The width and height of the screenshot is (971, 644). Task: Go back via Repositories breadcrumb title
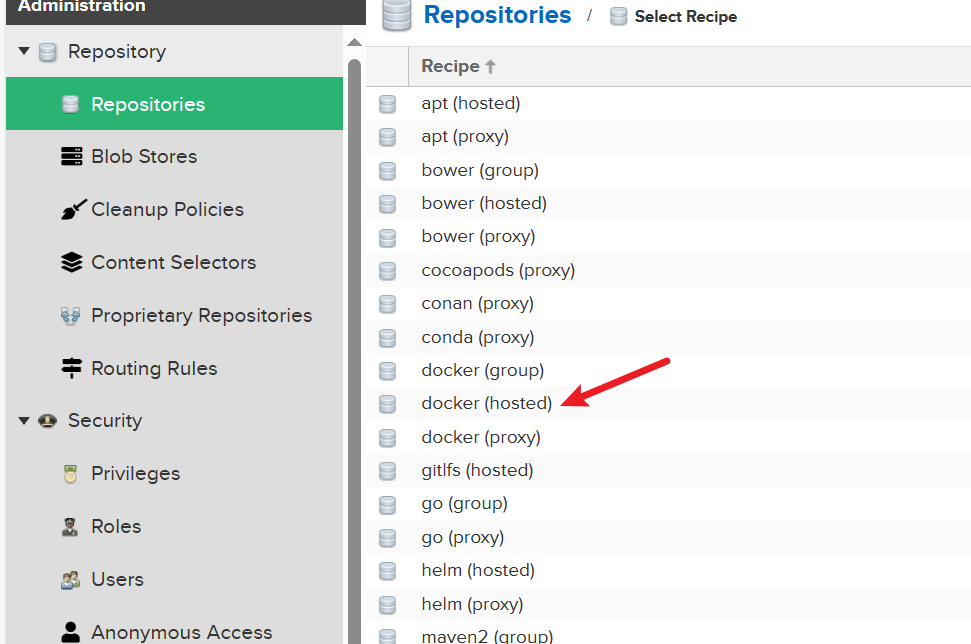click(x=497, y=16)
